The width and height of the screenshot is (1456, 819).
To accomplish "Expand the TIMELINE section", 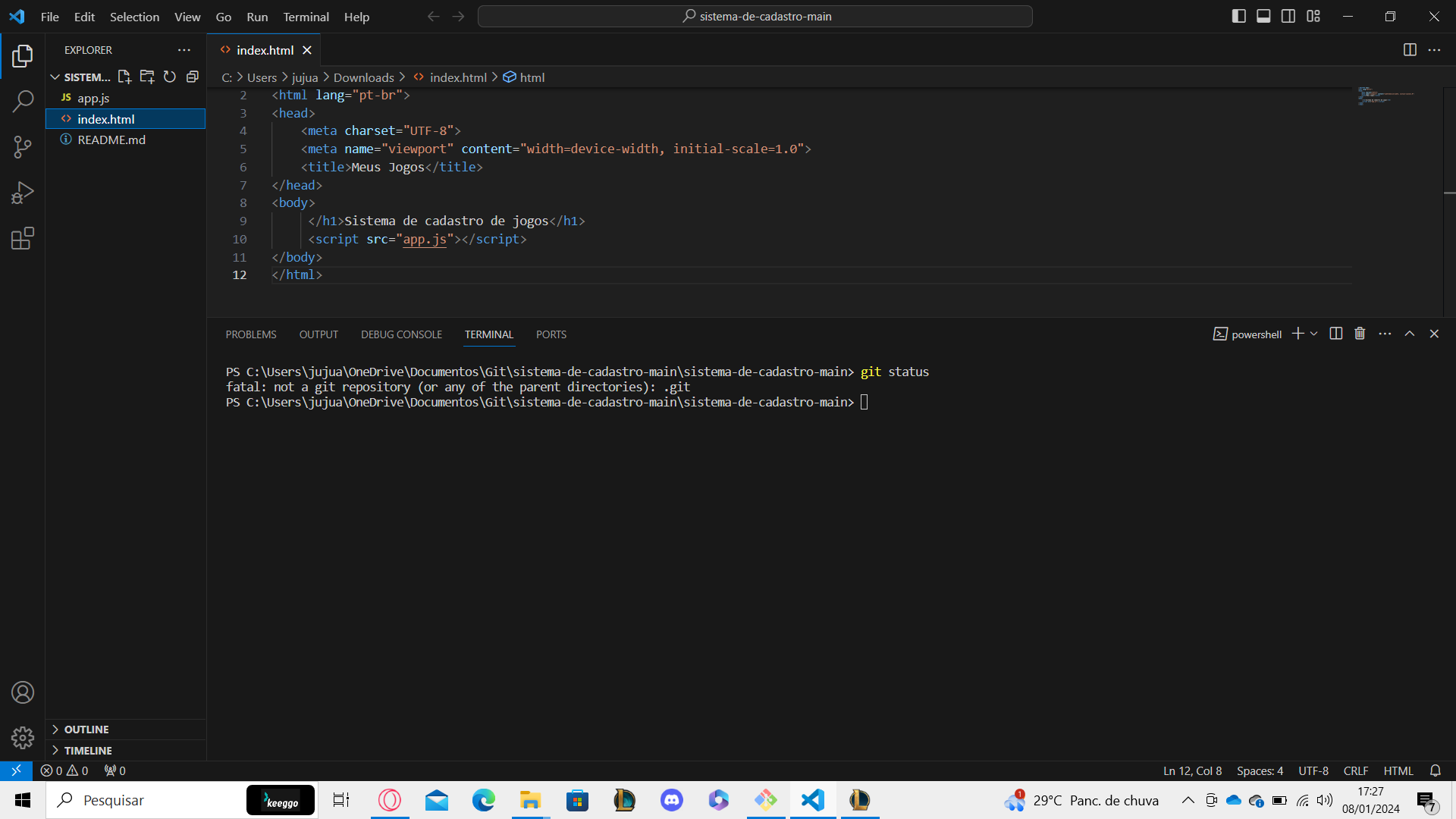I will pos(126,751).
